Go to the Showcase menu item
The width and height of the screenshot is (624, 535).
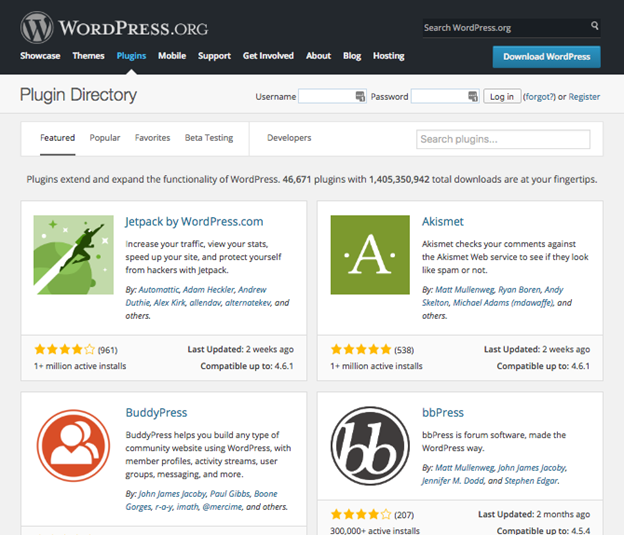40,56
